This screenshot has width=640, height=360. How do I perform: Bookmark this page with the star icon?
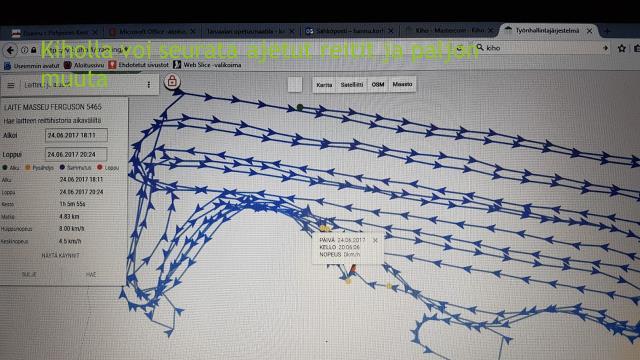tap(622, 48)
